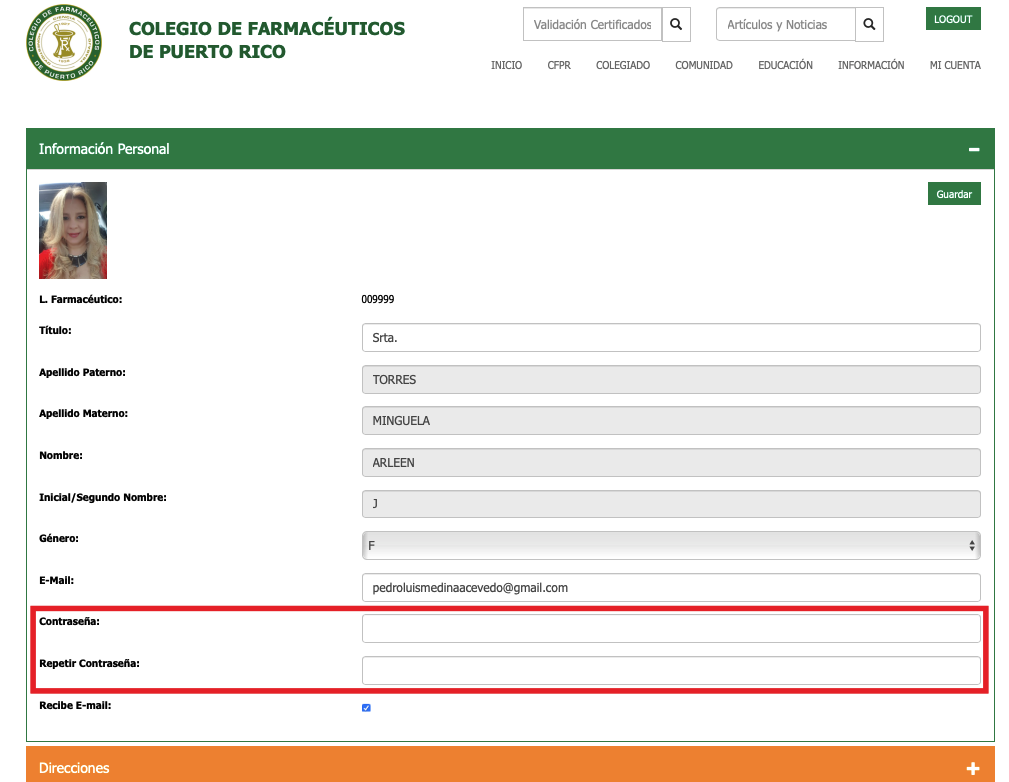
Task: Click into the Contraseña field
Action: coord(670,628)
